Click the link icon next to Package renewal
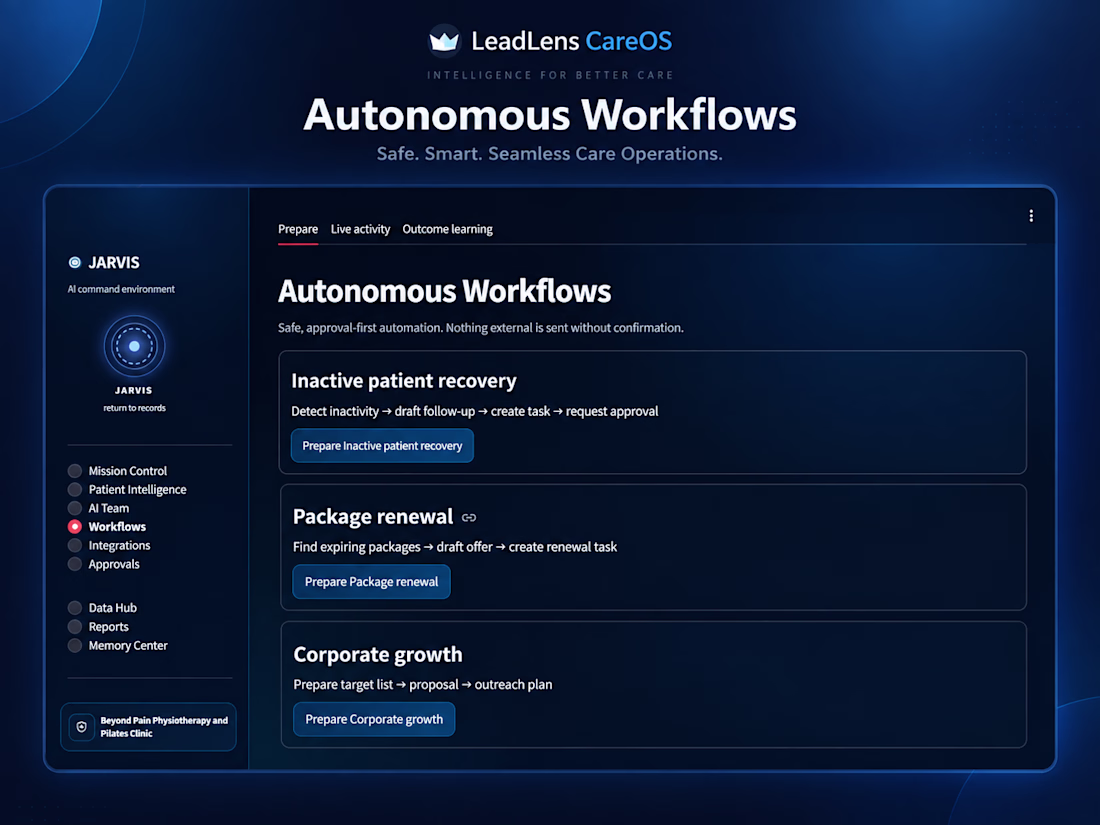This screenshot has height=825, width=1100. pos(469,518)
